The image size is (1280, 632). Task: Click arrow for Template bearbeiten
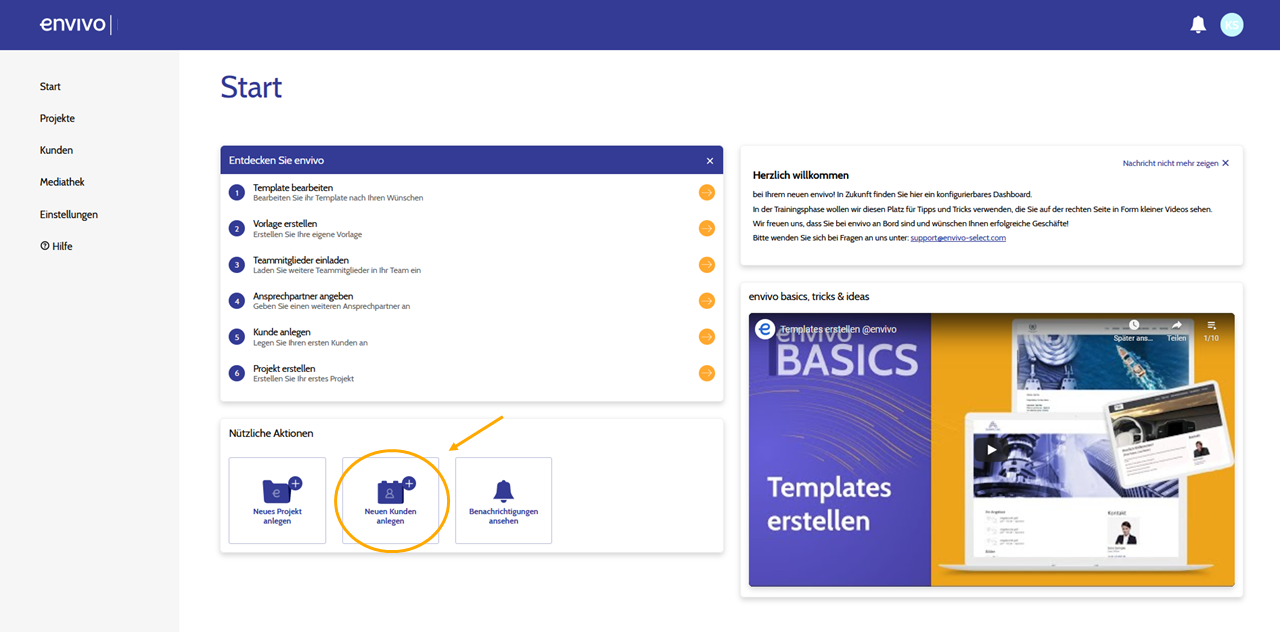[x=707, y=193]
